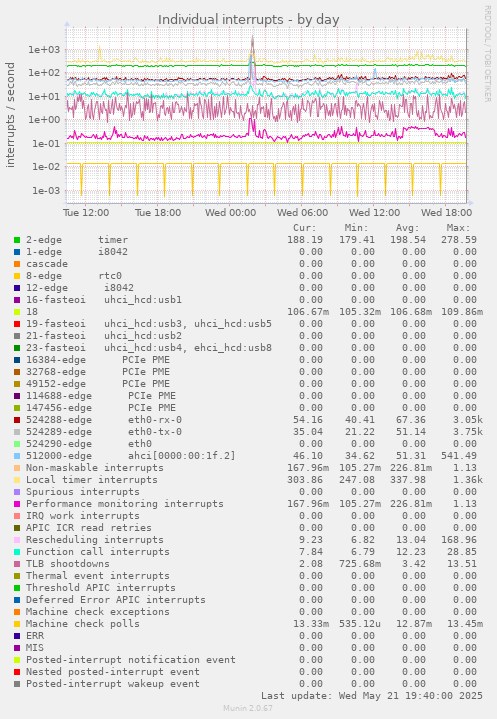
Task: Click the TLB shootdowns legend swatch
Action: pyautogui.click(x=17, y=564)
